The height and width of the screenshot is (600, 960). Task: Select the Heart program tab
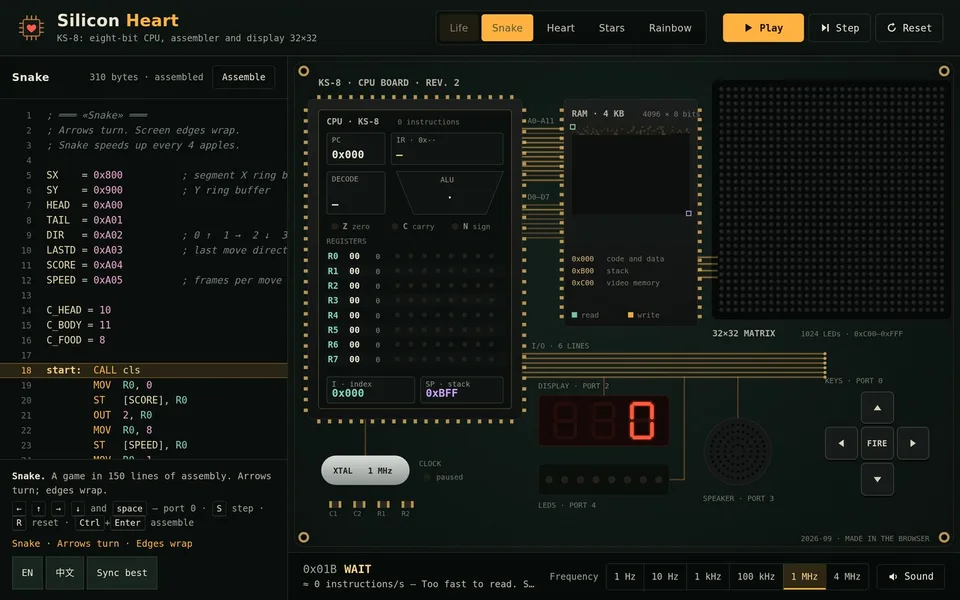point(560,28)
